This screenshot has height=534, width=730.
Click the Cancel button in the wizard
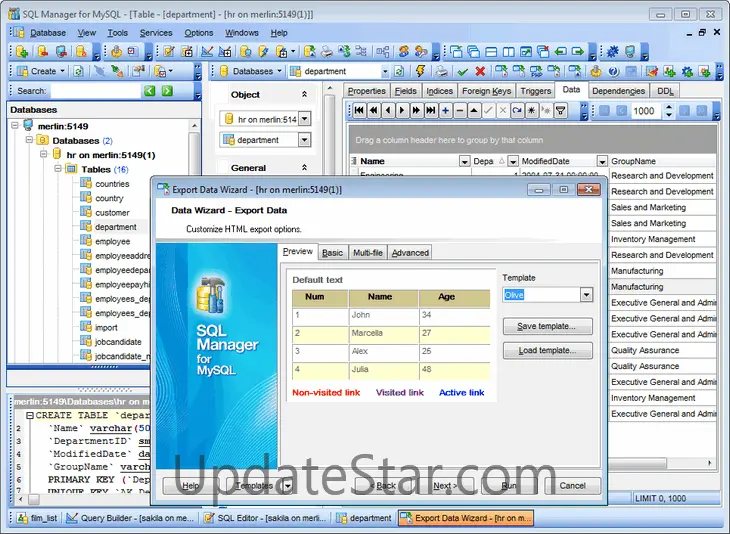click(x=572, y=486)
